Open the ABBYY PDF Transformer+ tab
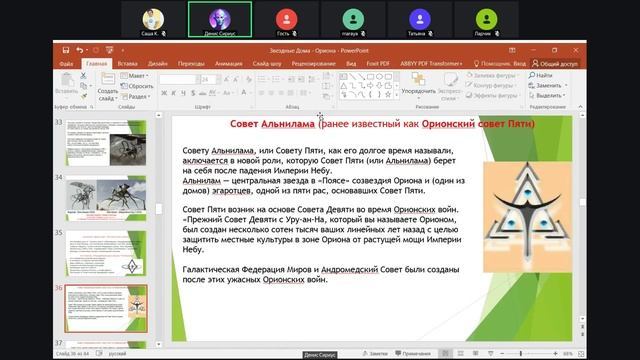Screen dimensions: 640x360 pyautogui.click(x=431, y=64)
